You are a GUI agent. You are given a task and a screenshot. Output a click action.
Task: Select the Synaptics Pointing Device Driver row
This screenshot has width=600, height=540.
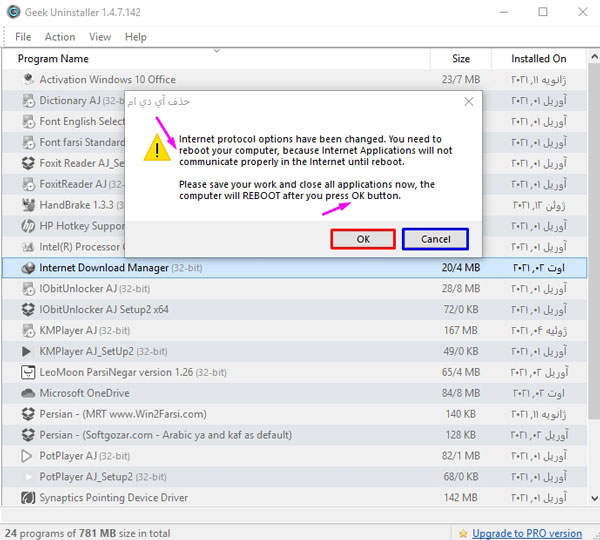(295, 498)
